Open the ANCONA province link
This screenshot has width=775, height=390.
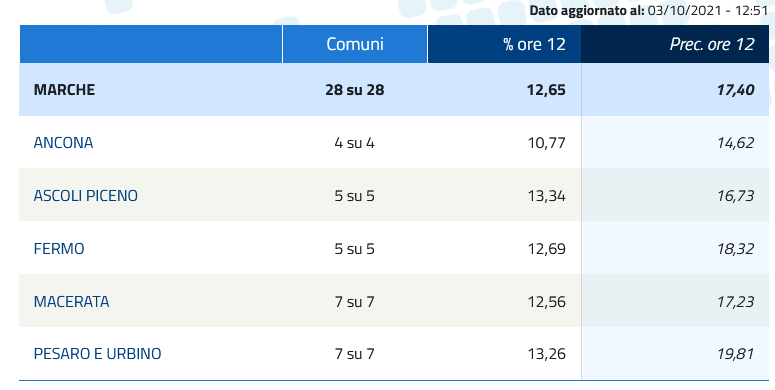point(63,143)
